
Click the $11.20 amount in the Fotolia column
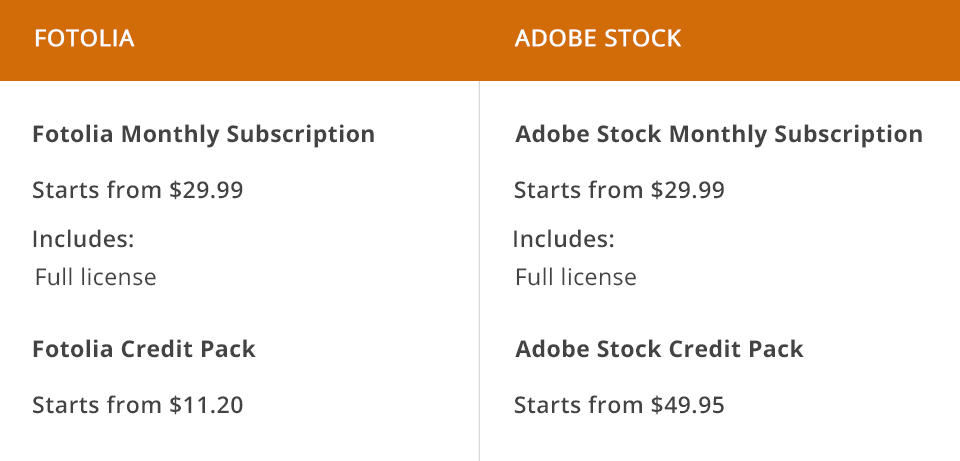pos(206,405)
